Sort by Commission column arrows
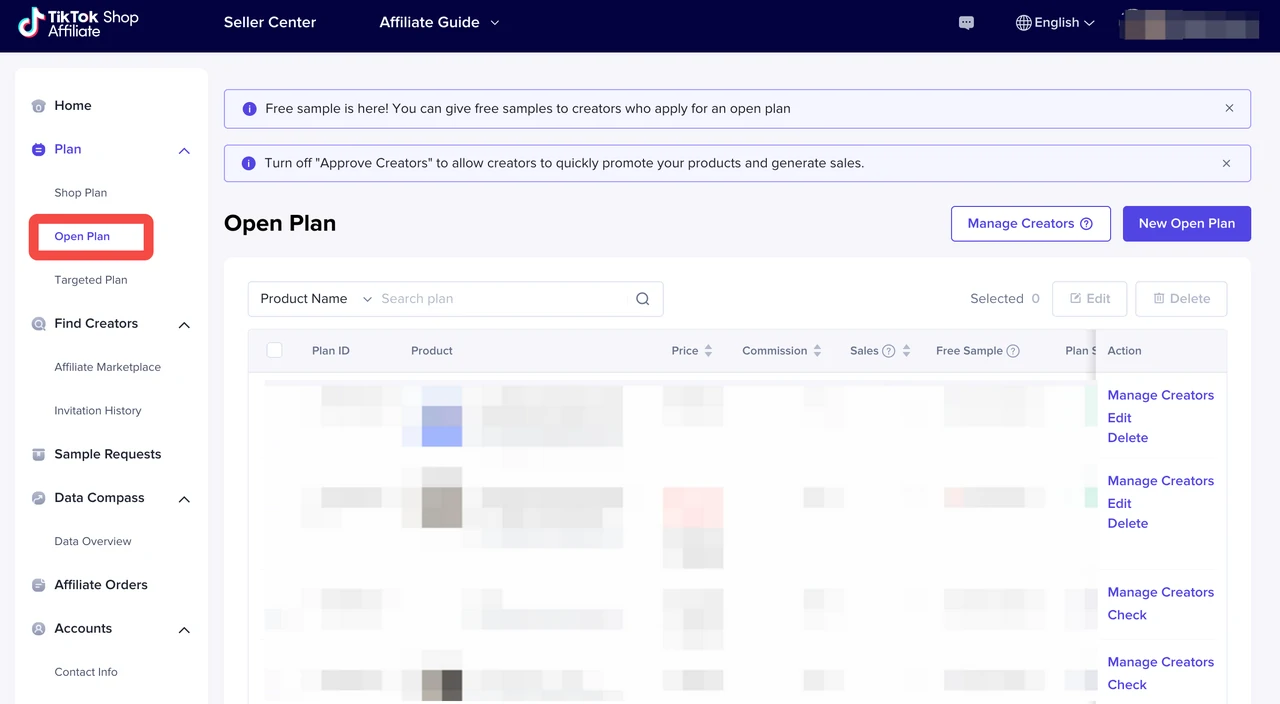 (x=817, y=351)
